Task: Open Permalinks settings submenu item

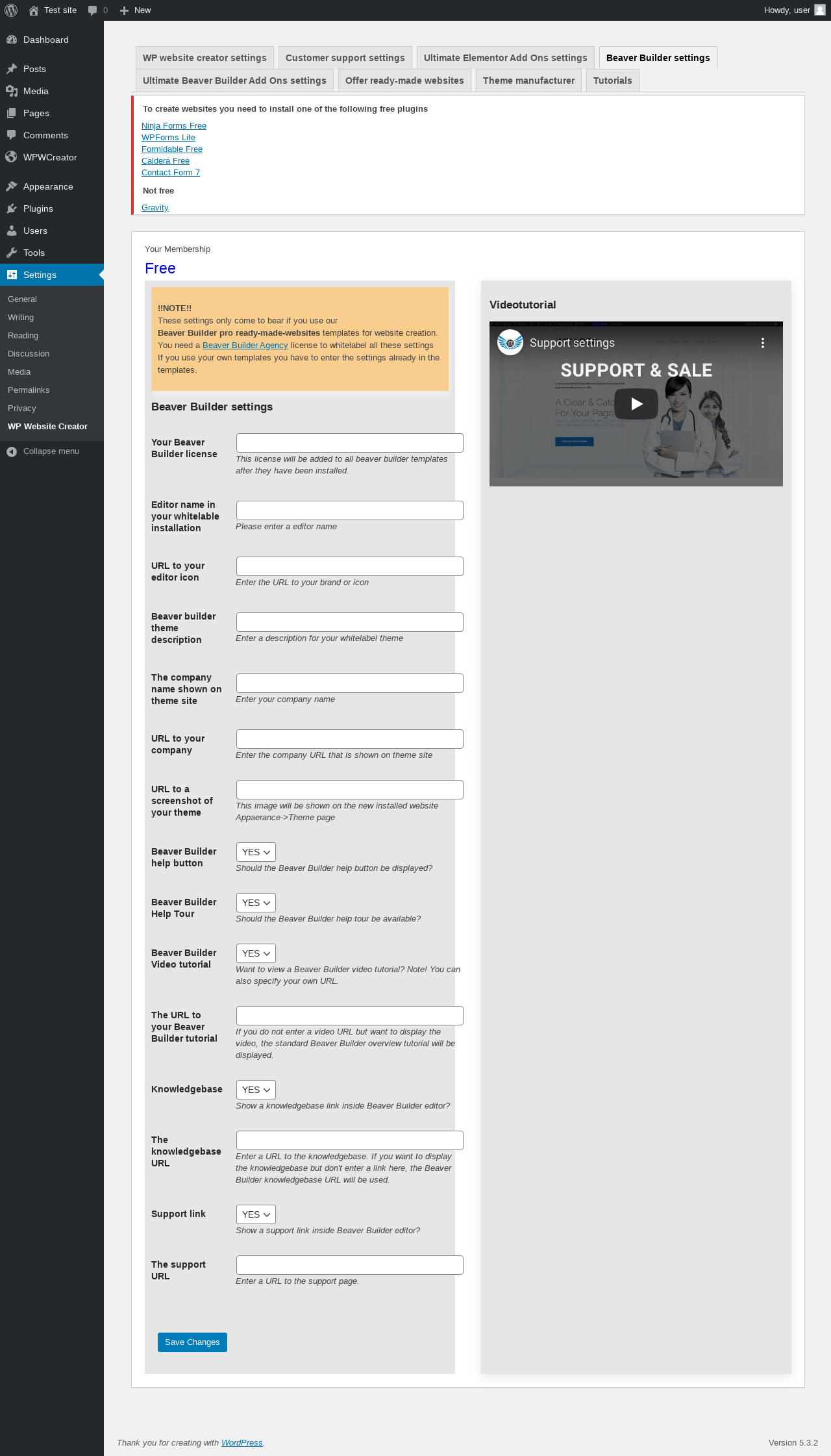Action: (x=29, y=390)
